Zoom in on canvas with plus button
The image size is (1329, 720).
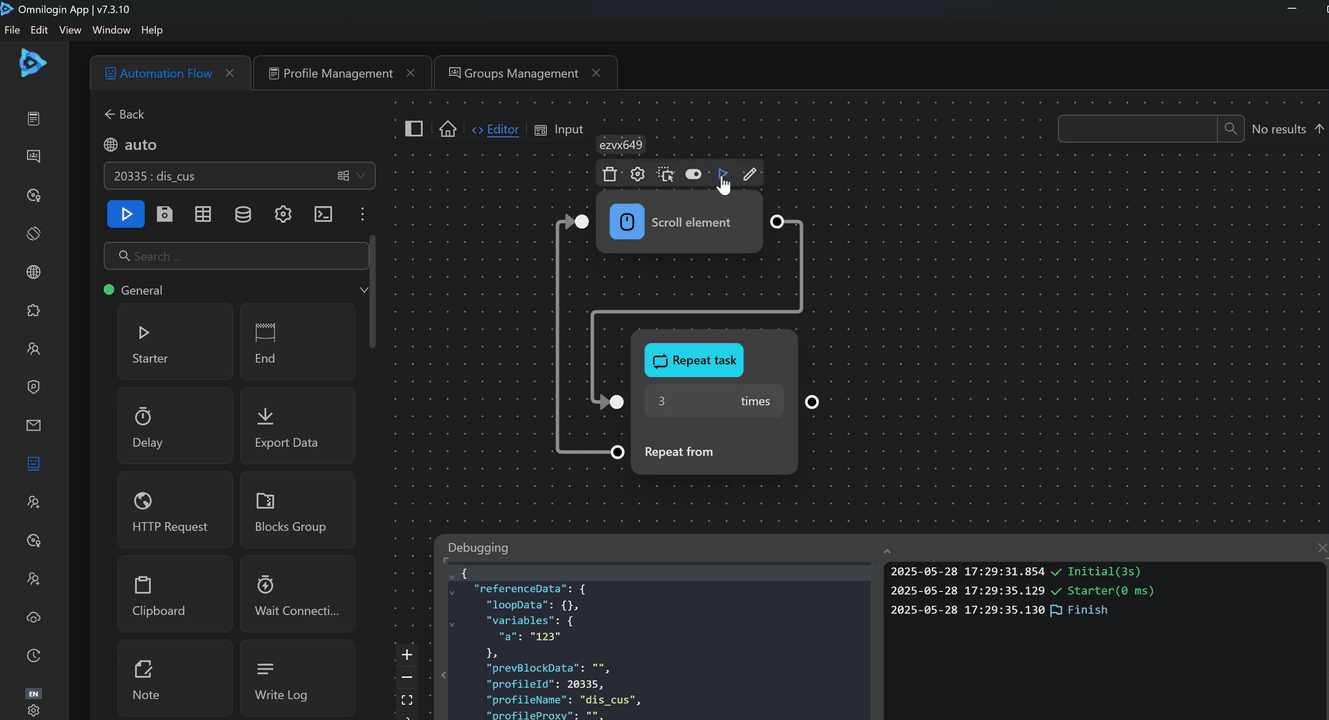(407, 655)
